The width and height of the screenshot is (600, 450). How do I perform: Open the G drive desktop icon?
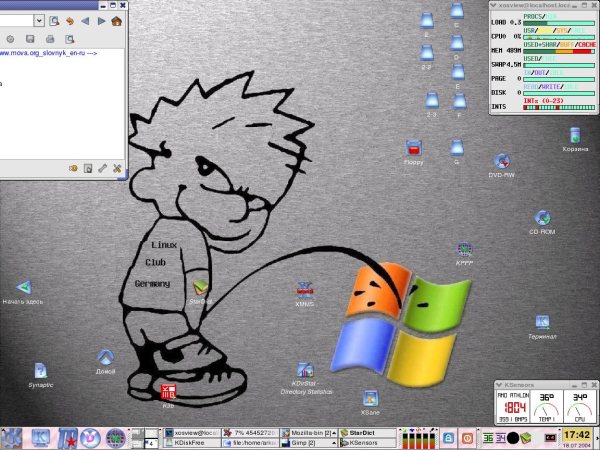pos(456,147)
